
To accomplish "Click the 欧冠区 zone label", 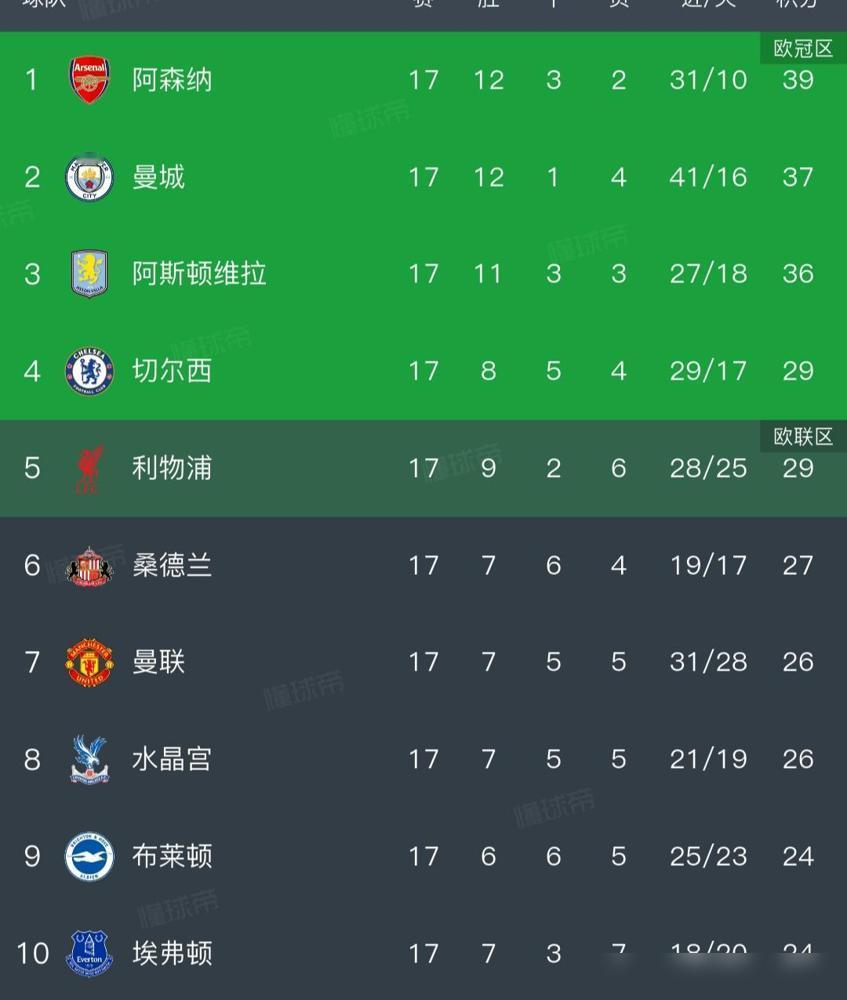I will pyautogui.click(x=801, y=48).
